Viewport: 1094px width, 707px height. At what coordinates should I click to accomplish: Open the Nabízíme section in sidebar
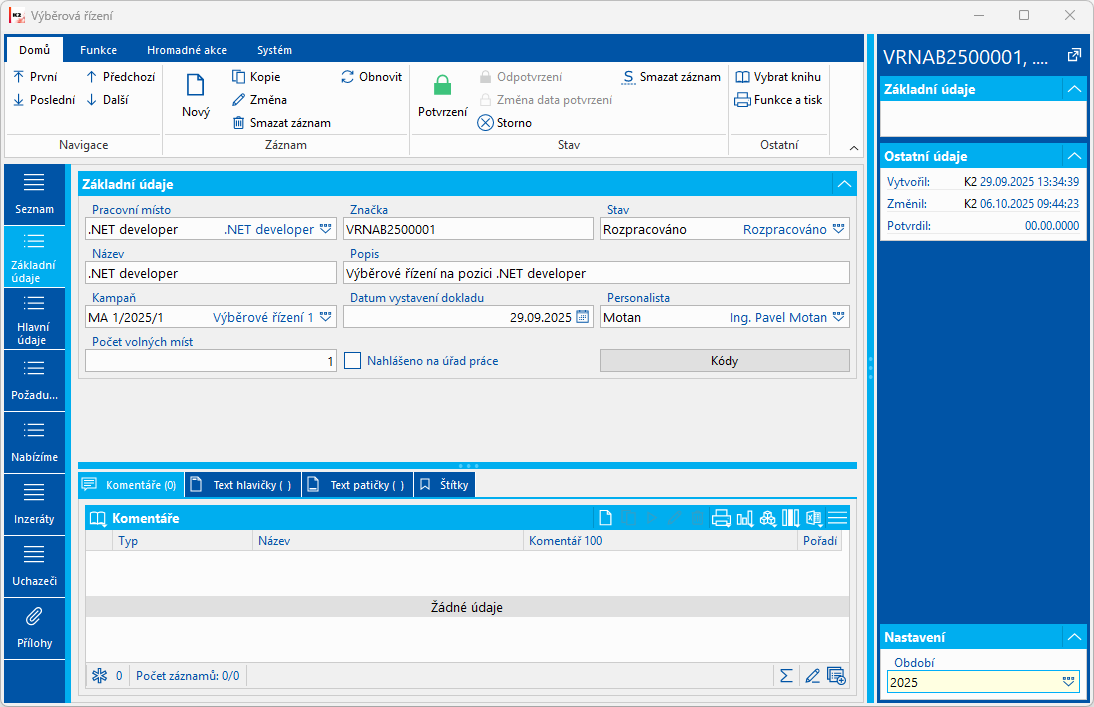coord(34,442)
